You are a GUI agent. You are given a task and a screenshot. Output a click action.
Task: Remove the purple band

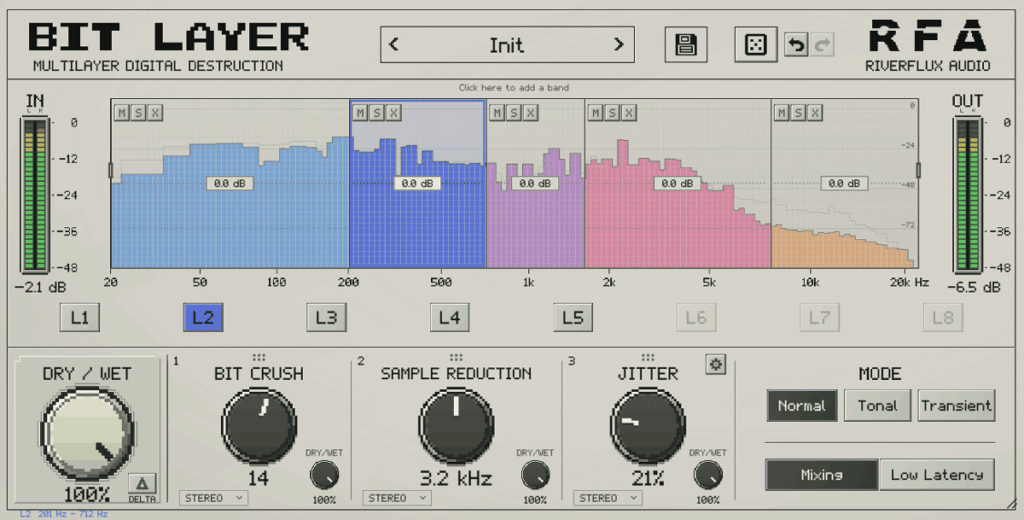530,113
